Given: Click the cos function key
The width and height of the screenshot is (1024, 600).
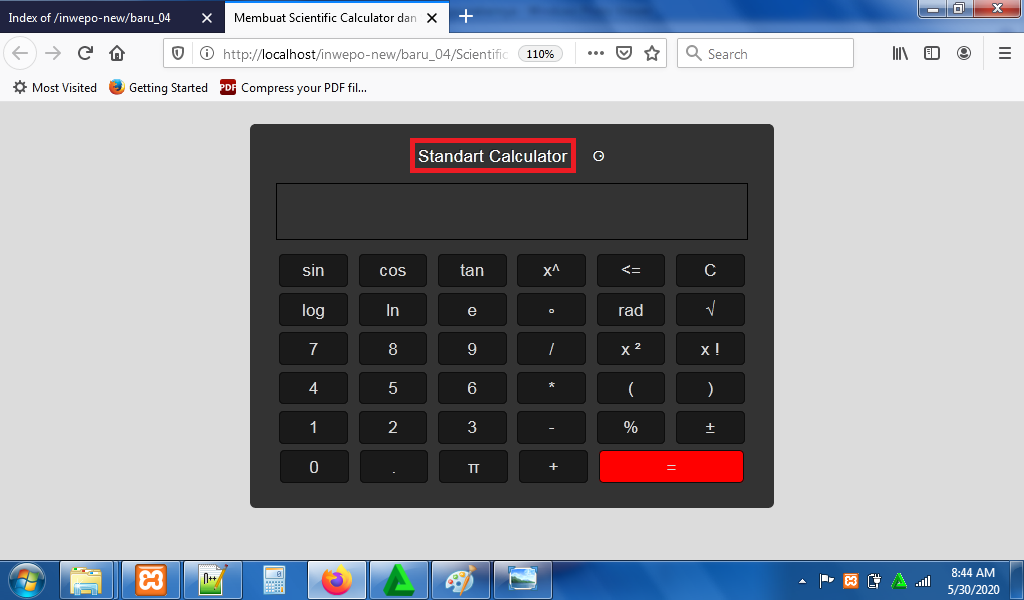Looking at the screenshot, I should (x=392, y=270).
